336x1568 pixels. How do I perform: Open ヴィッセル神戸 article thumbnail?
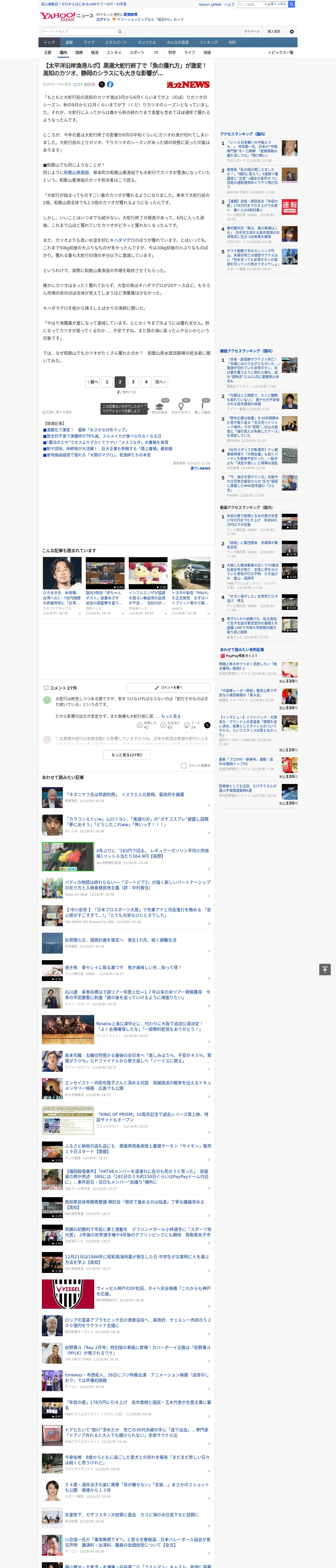click(x=68, y=1294)
